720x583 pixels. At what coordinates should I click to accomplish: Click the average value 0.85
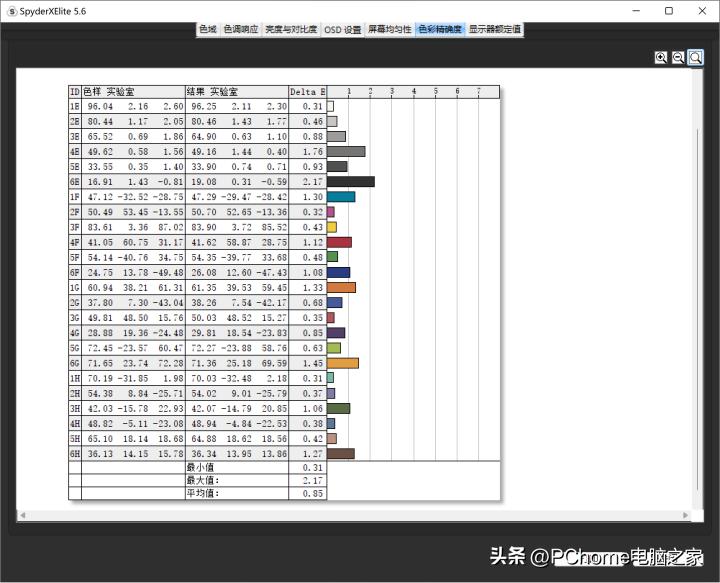coord(313,493)
